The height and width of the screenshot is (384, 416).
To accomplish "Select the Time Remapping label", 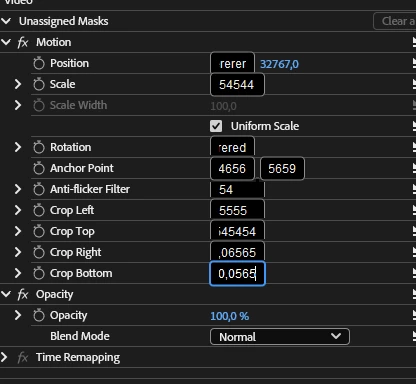I will coord(78,358).
